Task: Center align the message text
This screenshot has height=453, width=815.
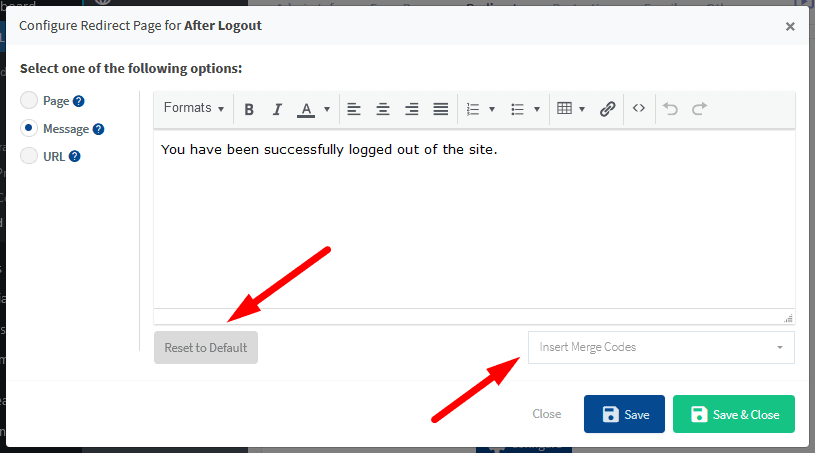Action: (382, 109)
